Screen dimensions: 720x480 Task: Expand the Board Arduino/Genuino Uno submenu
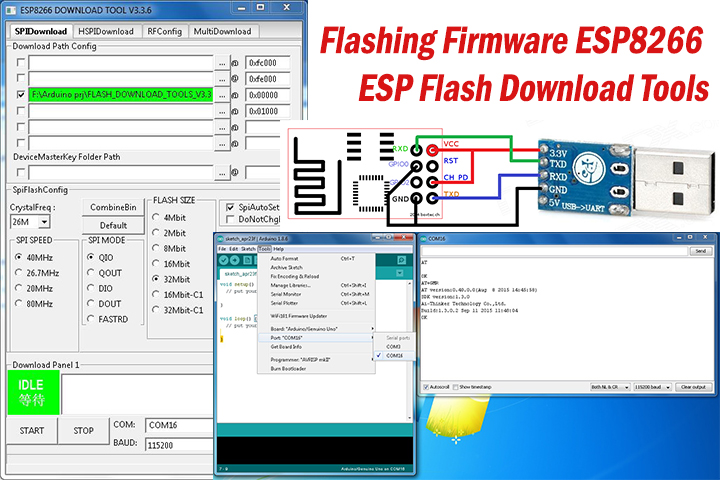pyautogui.click(x=316, y=329)
